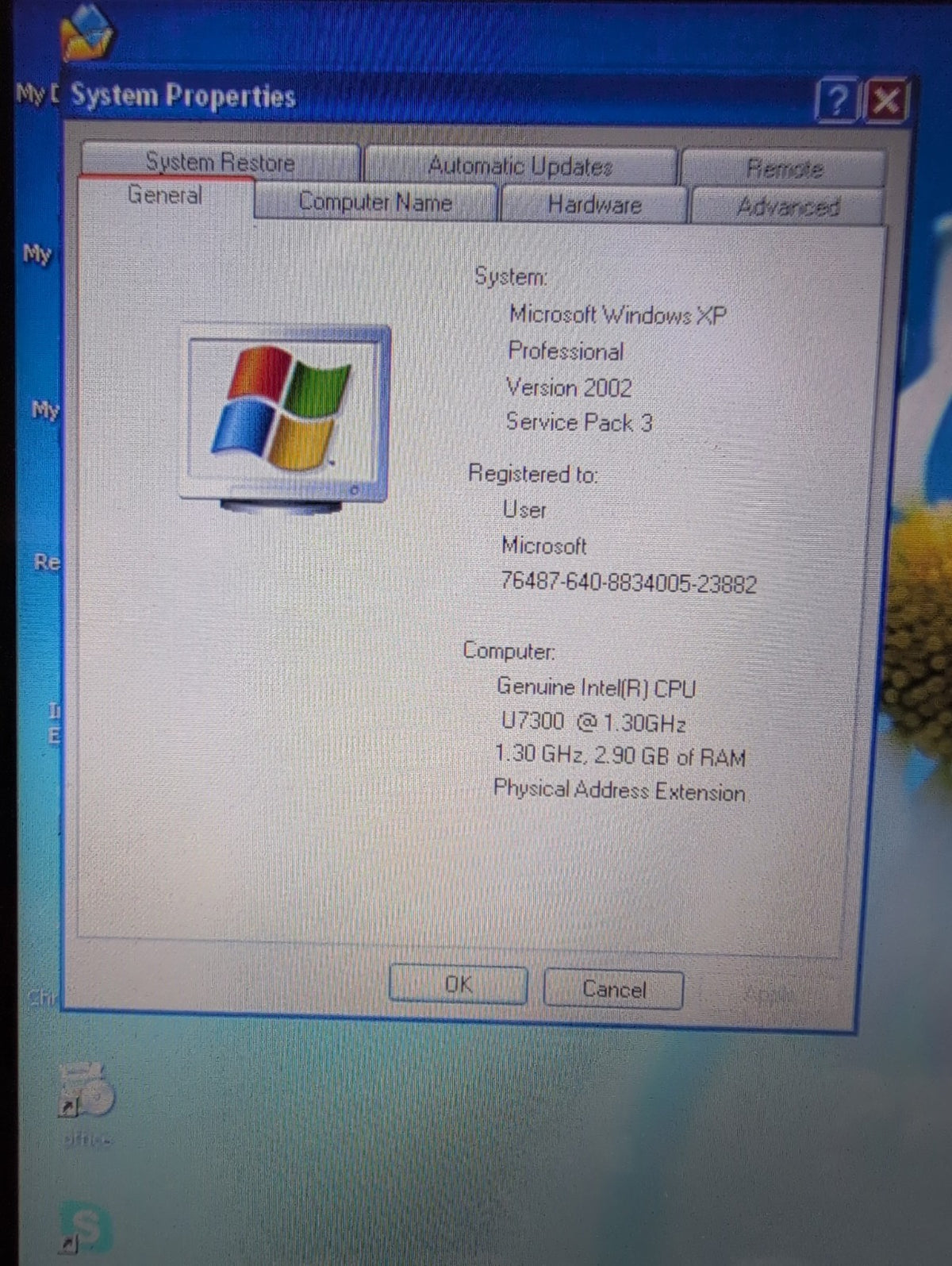This screenshot has height=1266, width=952.
Task: Go to the Advanced tab
Action: pyautogui.click(x=788, y=207)
